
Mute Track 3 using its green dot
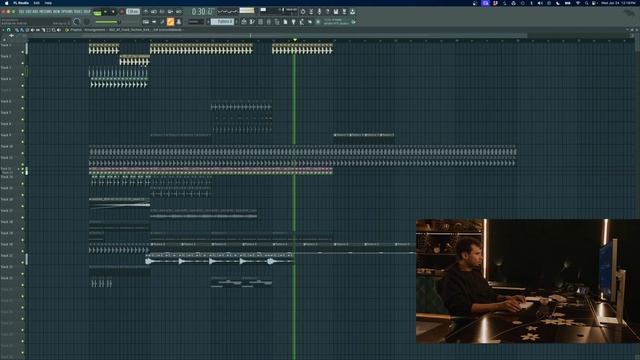tap(22, 74)
